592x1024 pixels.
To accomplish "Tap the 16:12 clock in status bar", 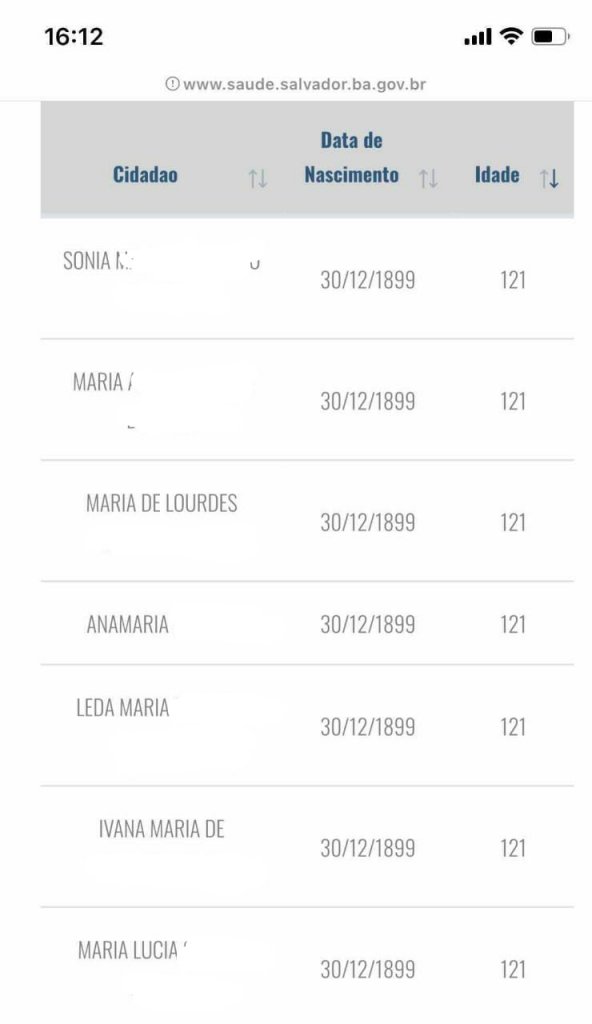I will [74, 37].
